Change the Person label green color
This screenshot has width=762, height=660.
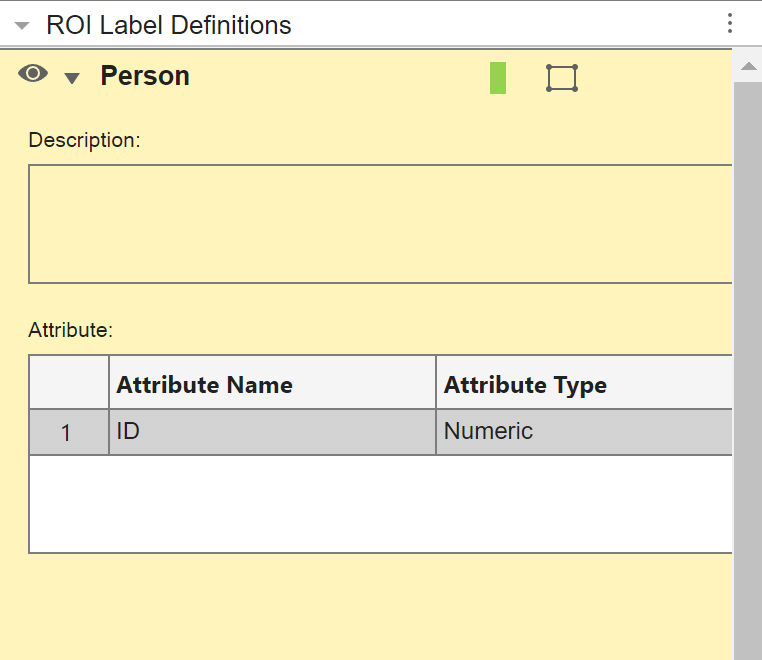(497, 78)
